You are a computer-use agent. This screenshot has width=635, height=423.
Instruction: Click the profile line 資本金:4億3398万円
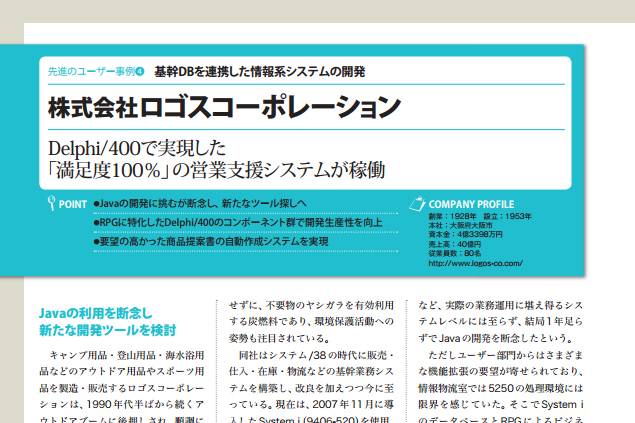[x=465, y=234]
